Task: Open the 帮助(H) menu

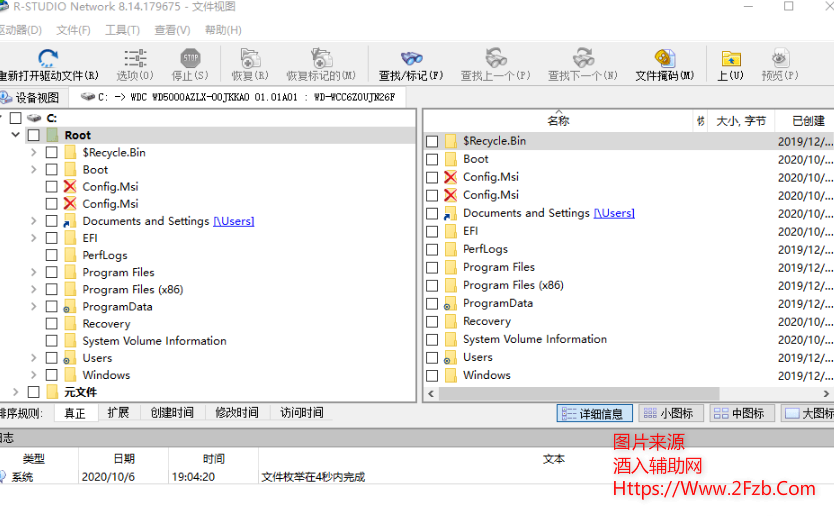Action: click(x=223, y=30)
